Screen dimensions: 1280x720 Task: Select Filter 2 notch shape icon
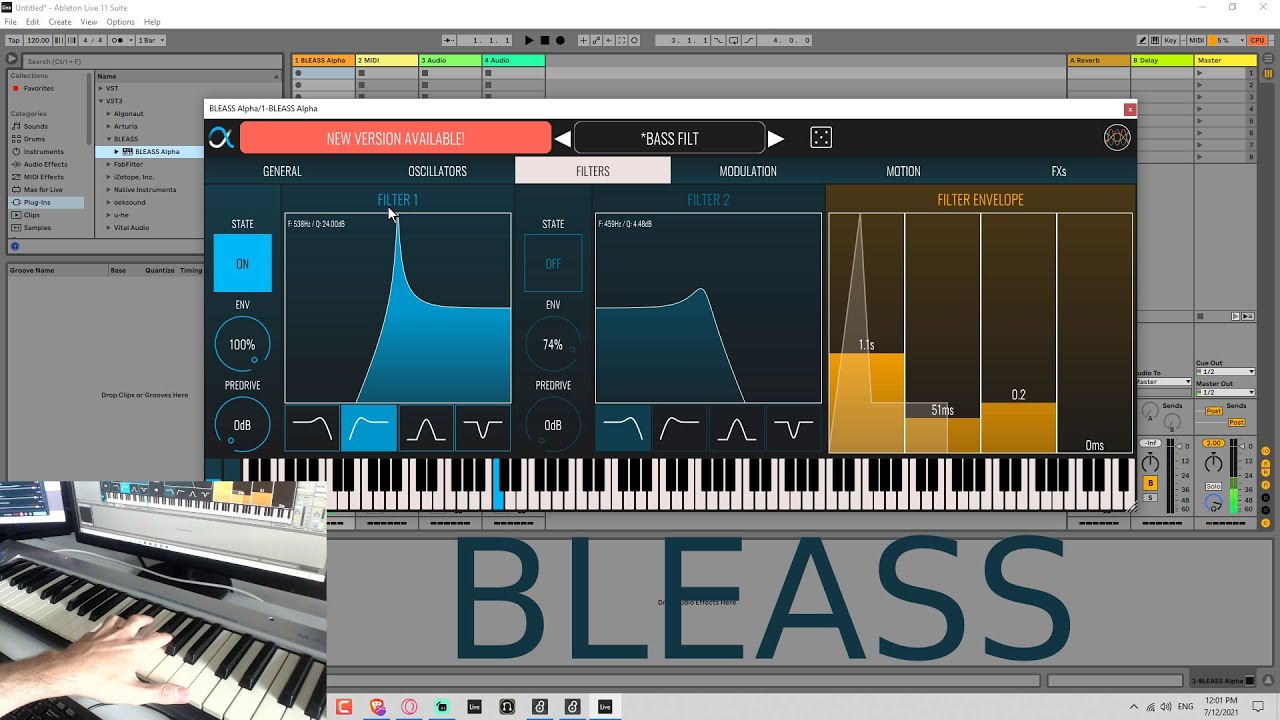[794, 429]
